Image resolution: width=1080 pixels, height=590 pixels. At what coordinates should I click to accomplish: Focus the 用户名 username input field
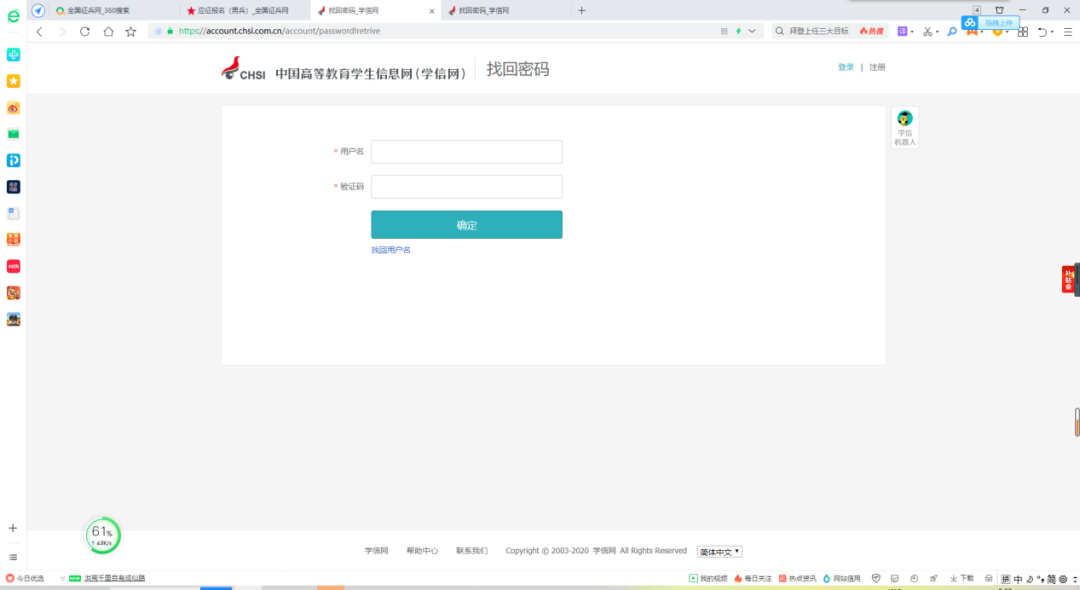466,152
